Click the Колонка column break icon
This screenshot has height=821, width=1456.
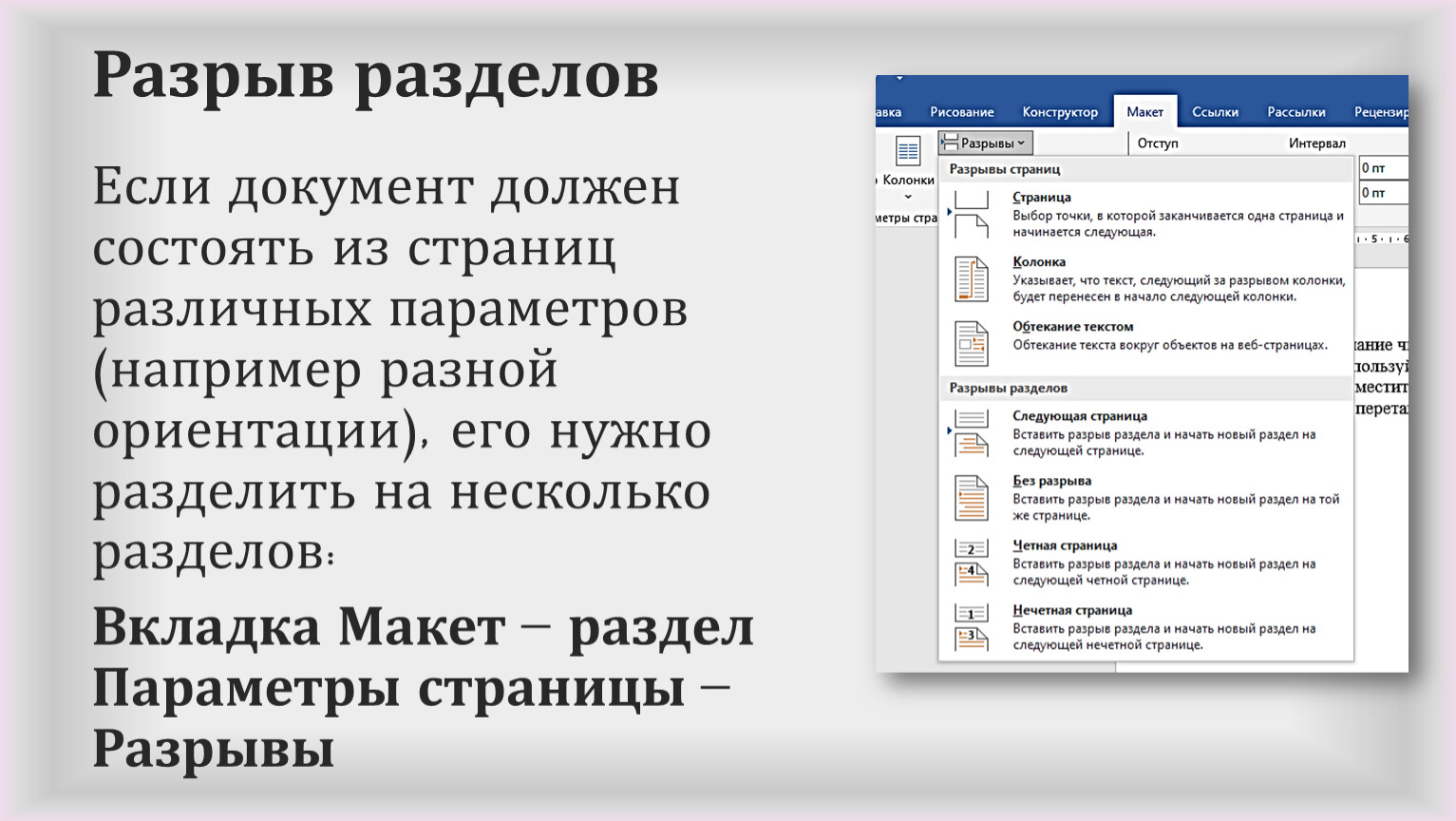(x=971, y=278)
